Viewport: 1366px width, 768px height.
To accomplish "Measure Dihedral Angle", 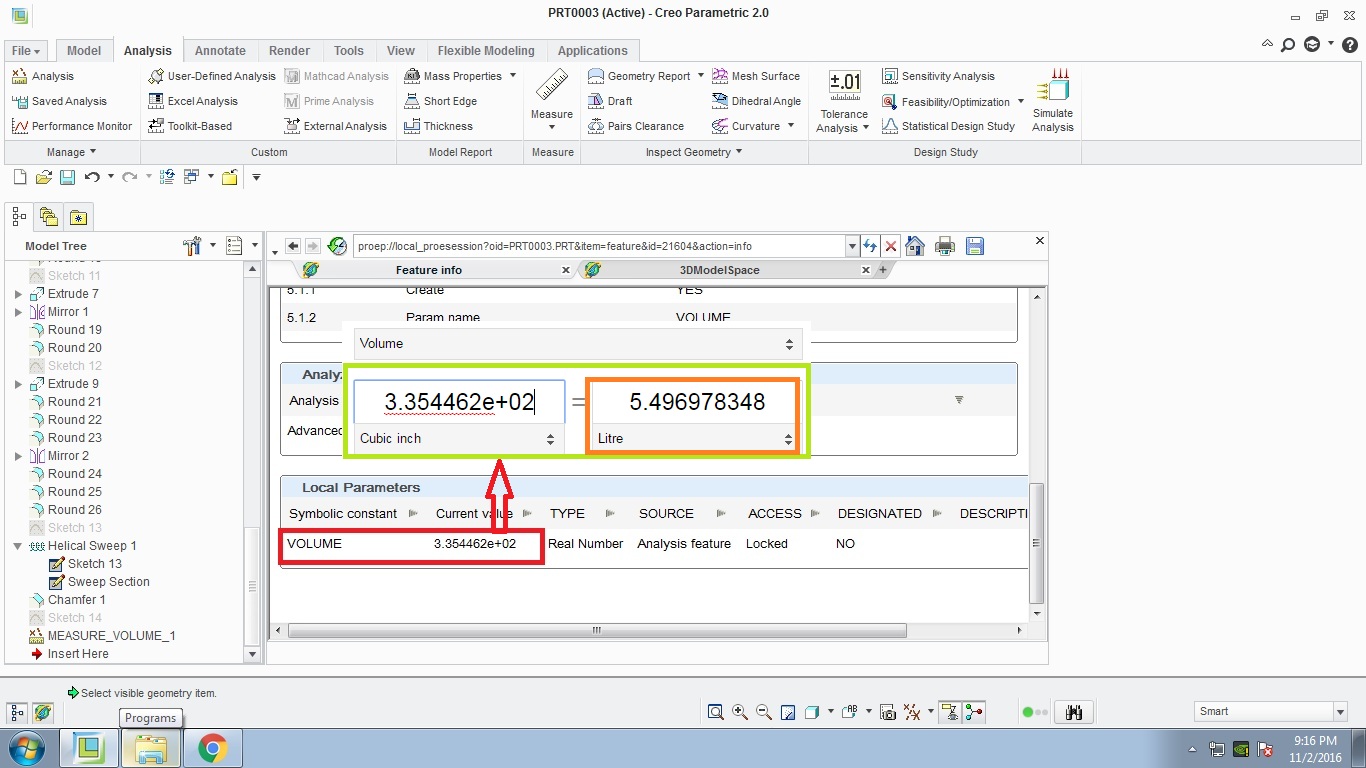I will click(x=756, y=101).
